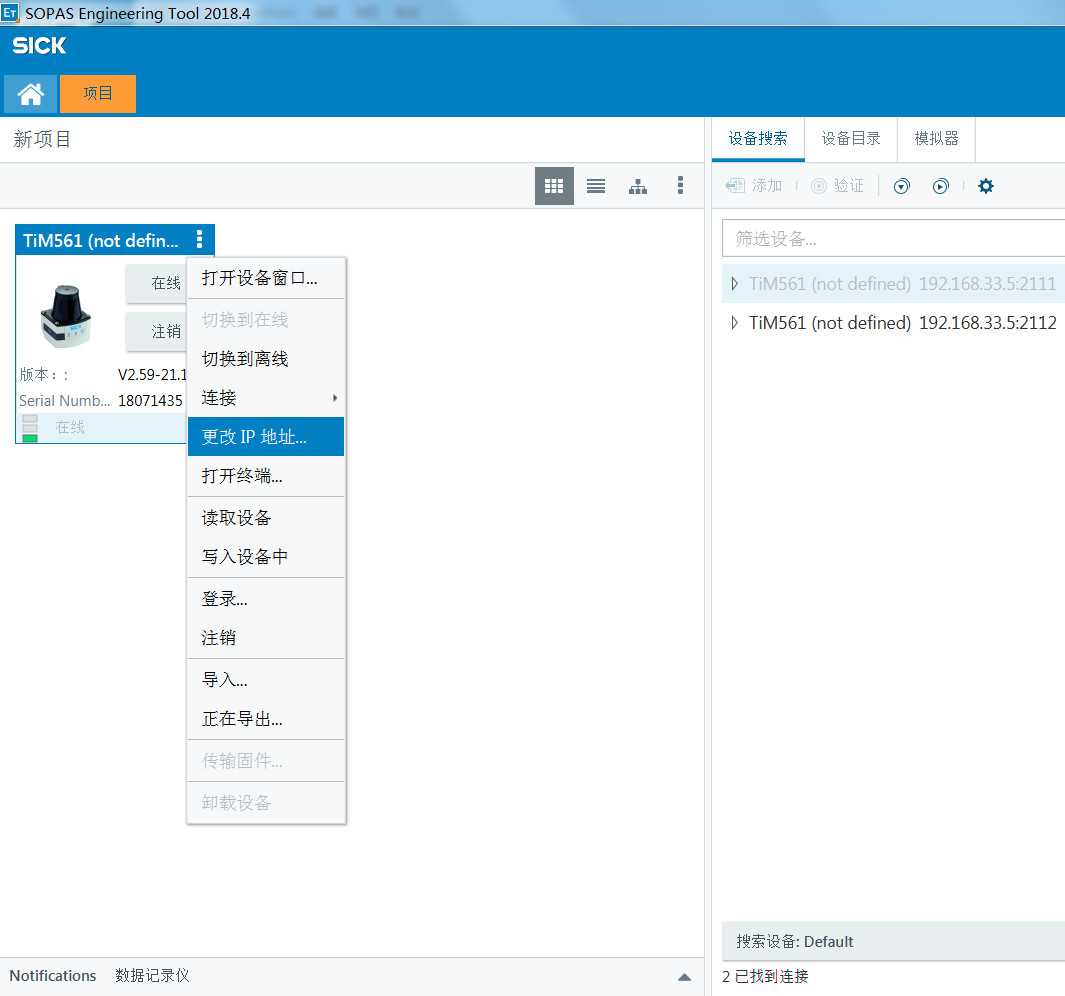Click the 在线 status label on tile
Image resolution: width=1065 pixels, height=996 pixels.
point(70,427)
